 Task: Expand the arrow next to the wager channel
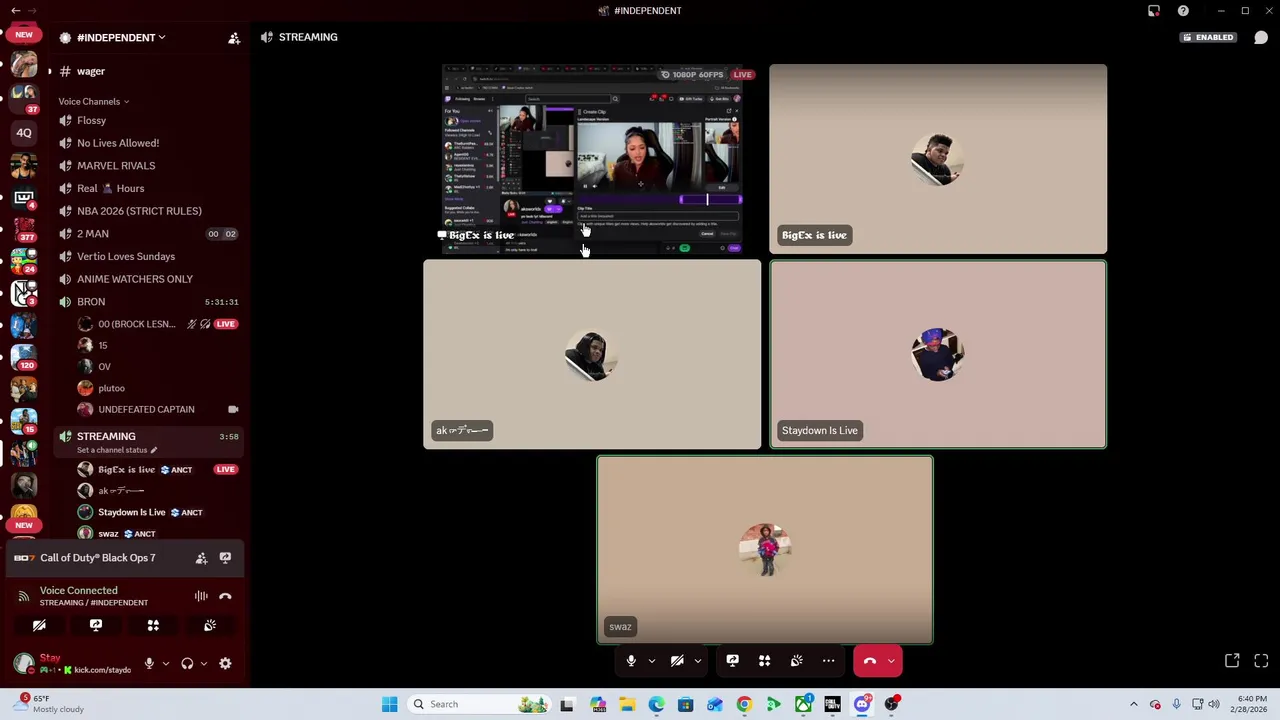point(49,72)
